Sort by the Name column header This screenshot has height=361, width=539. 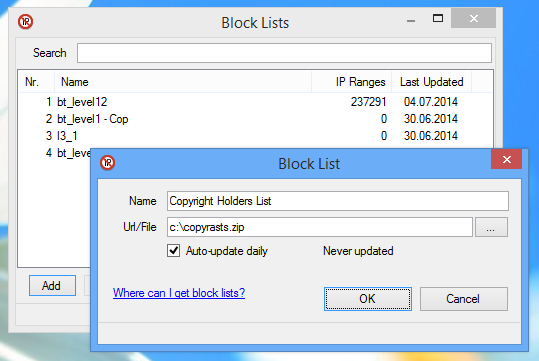pos(183,82)
